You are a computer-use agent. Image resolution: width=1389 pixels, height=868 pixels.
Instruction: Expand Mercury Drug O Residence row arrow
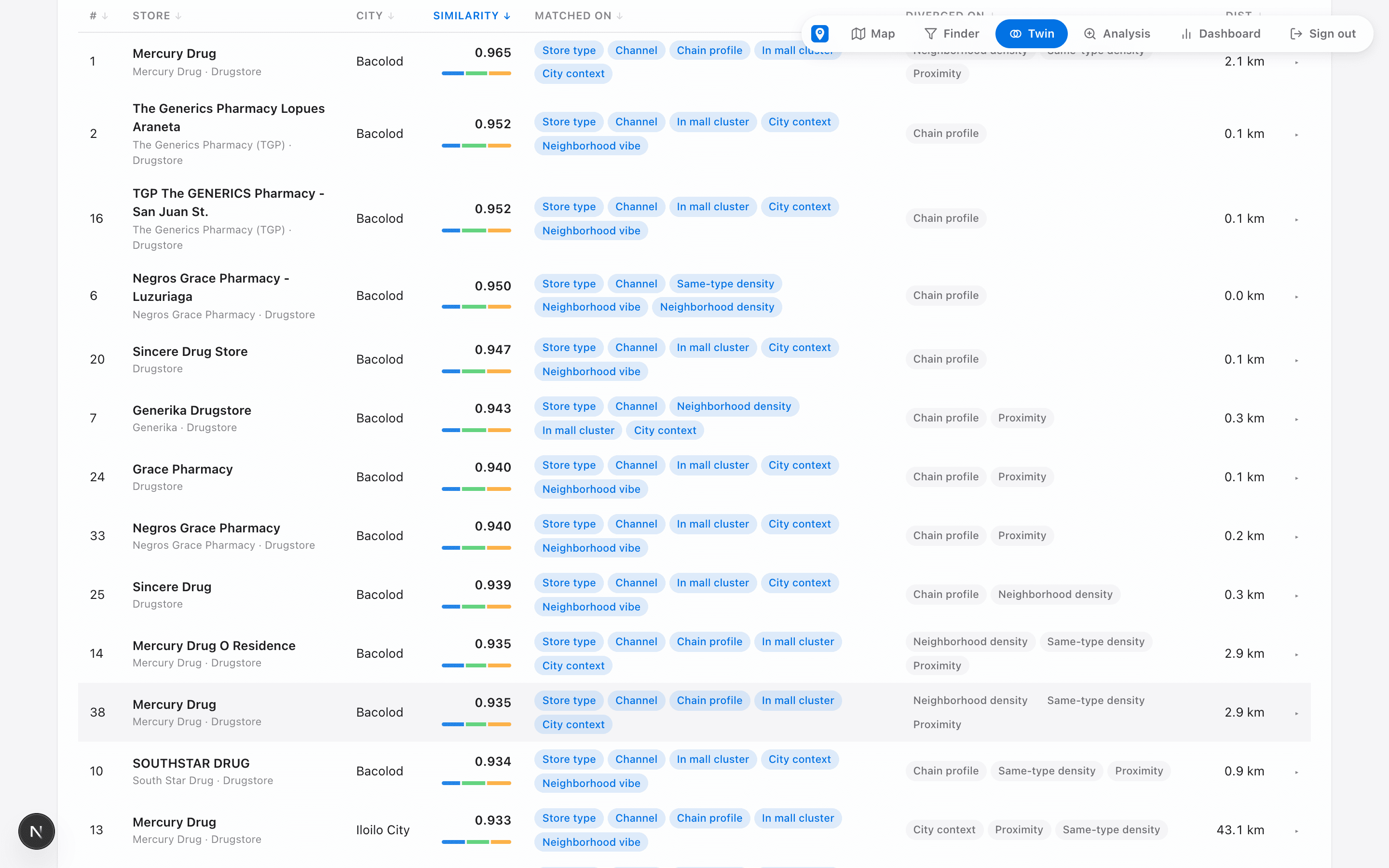point(1296,654)
